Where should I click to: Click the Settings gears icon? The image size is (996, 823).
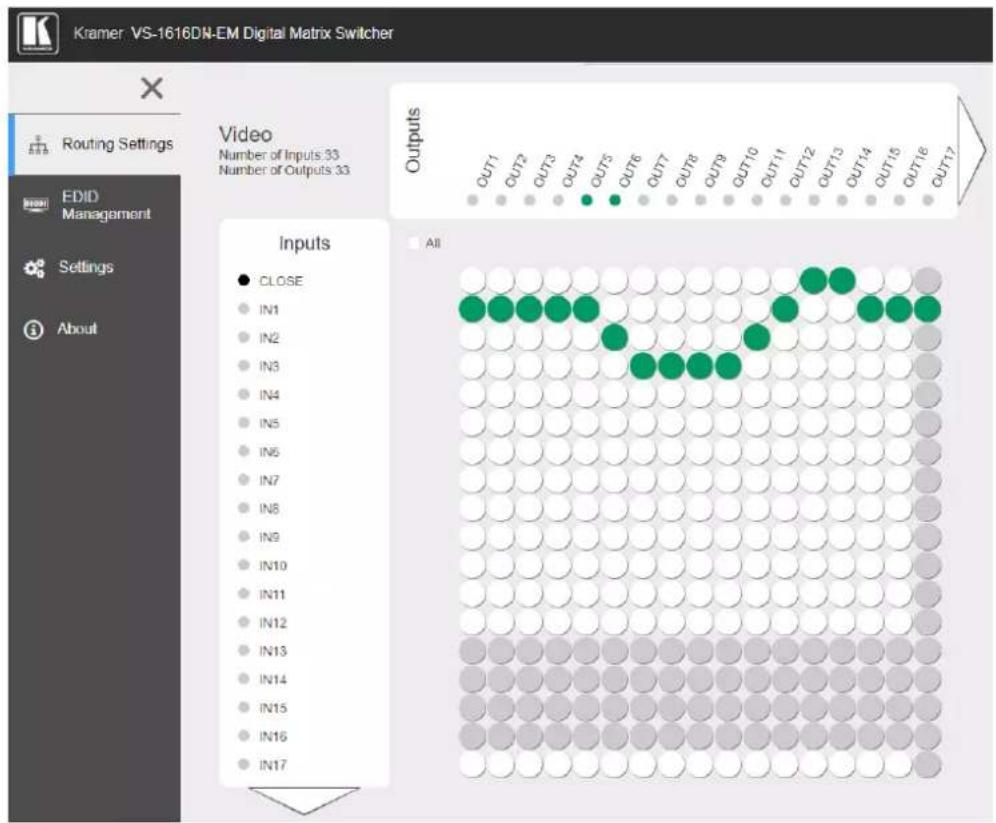point(34,268)
